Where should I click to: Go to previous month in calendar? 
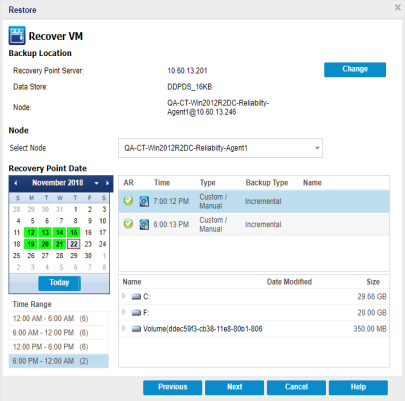coord(16,183)
